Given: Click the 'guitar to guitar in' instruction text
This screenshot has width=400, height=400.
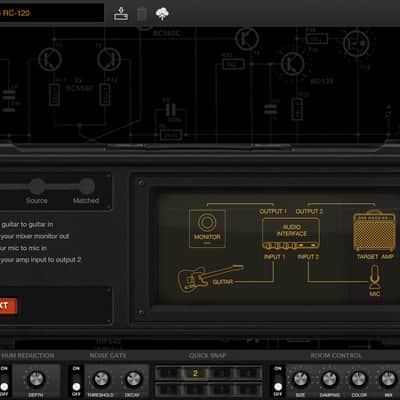Looking at the screenshot, I should click(x=27, y=224).
